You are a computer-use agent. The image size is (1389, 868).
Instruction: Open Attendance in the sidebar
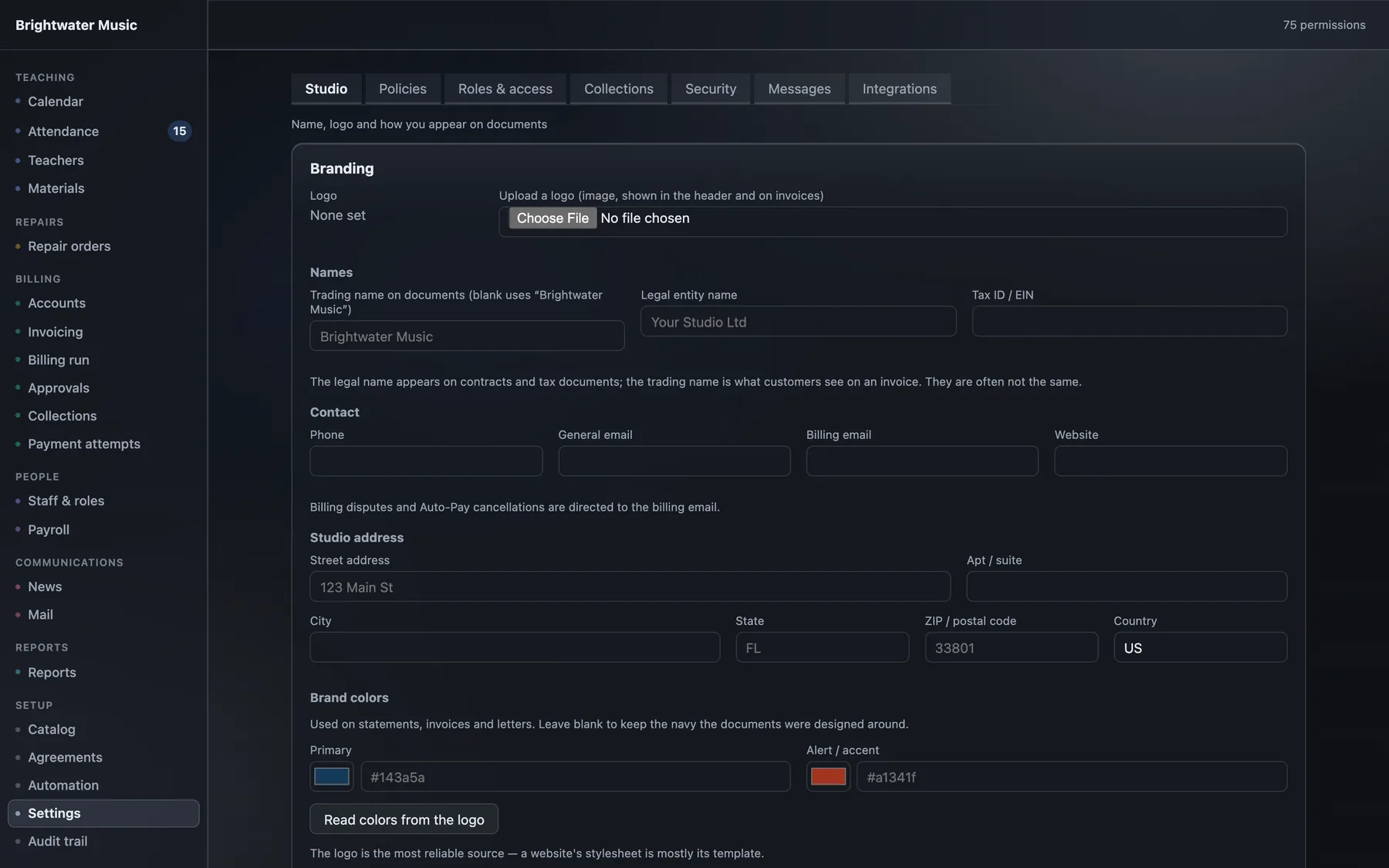pos(63,131)
